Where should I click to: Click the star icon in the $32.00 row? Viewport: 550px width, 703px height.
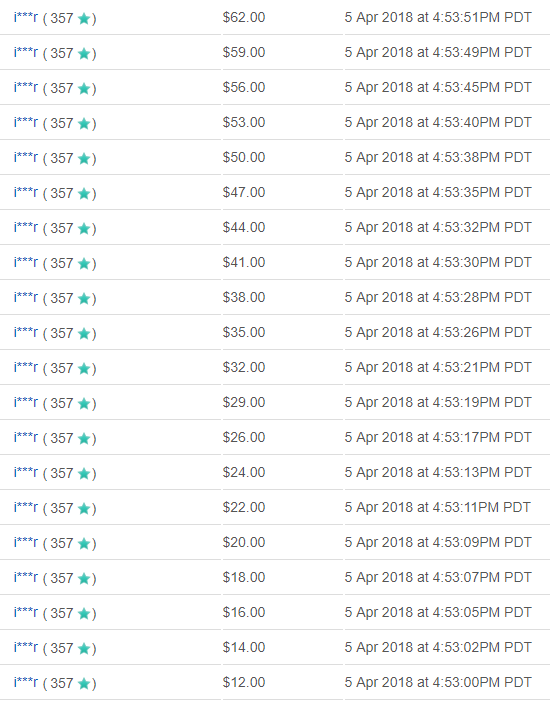[x=84, y=368]
